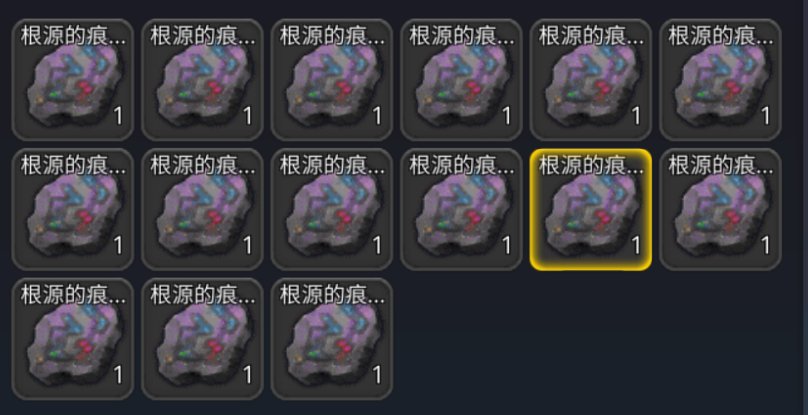This screenshot has height=415, width=808.
Task: Select first 根源的痕 item in middle row
Action: click(x=73, y=209)
